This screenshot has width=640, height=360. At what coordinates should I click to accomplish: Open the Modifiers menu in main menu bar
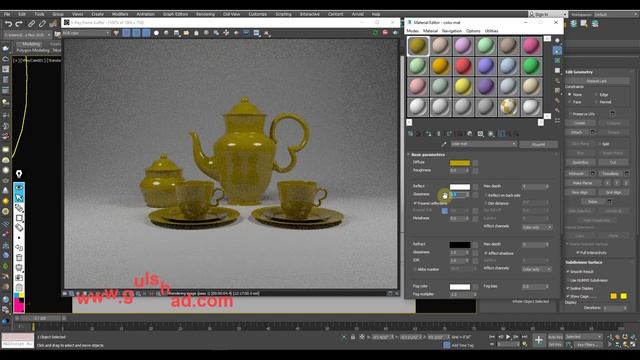(120, 14)
